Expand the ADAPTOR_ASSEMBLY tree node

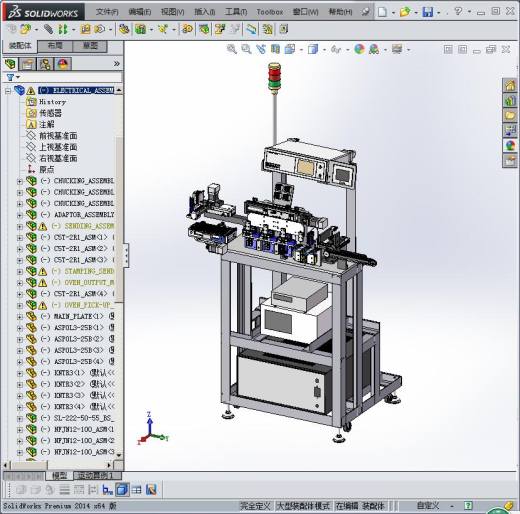20,215
